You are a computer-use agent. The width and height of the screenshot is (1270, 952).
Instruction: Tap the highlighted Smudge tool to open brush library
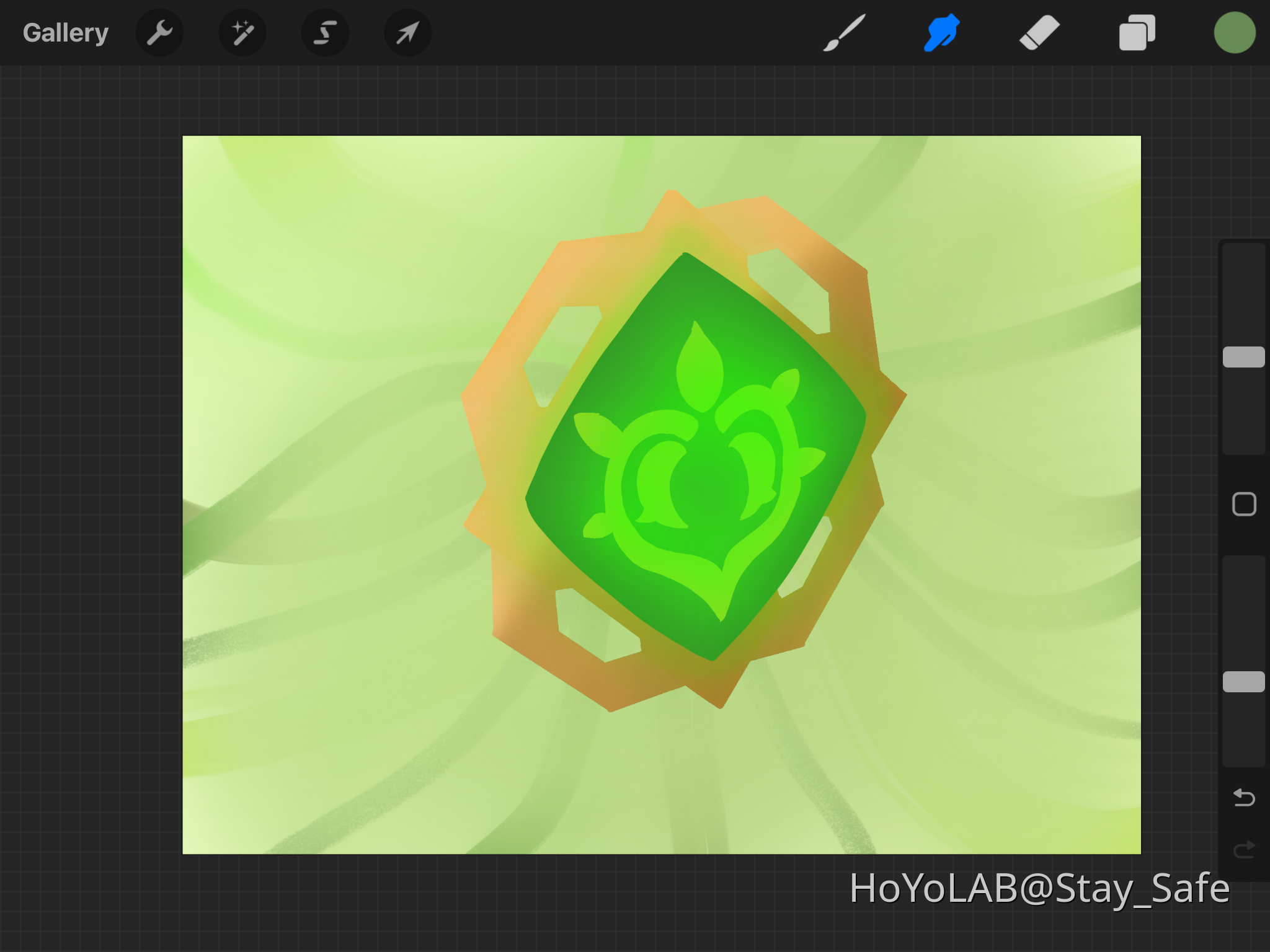940,32
